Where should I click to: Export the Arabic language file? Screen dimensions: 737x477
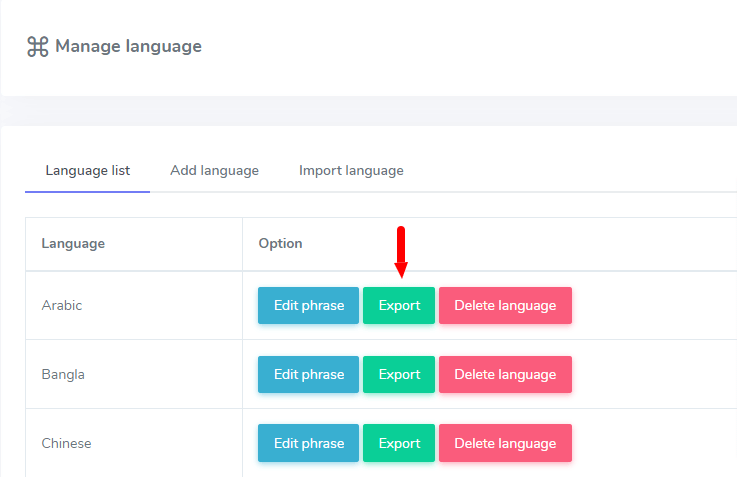point(399,306)
